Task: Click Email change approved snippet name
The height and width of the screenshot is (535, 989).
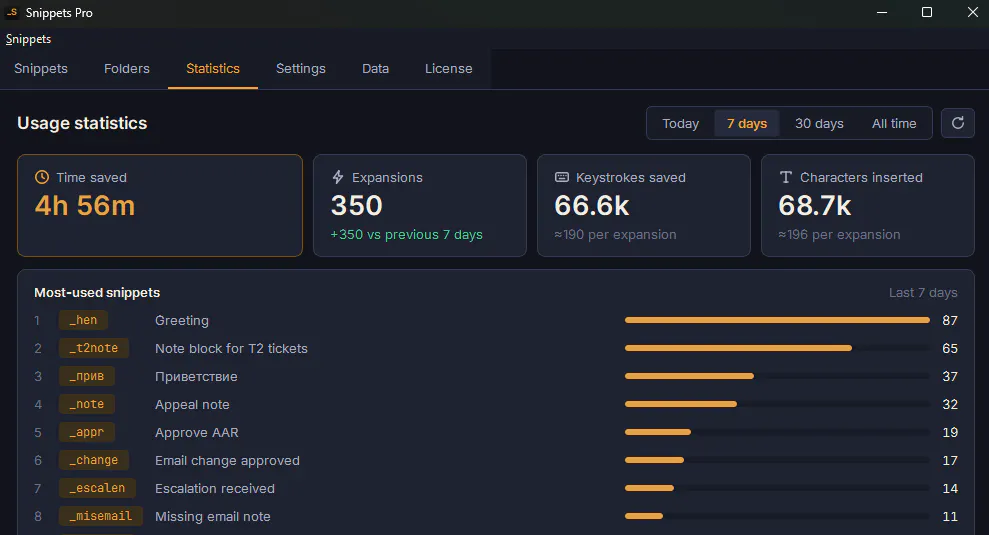Action: (228, 461)
